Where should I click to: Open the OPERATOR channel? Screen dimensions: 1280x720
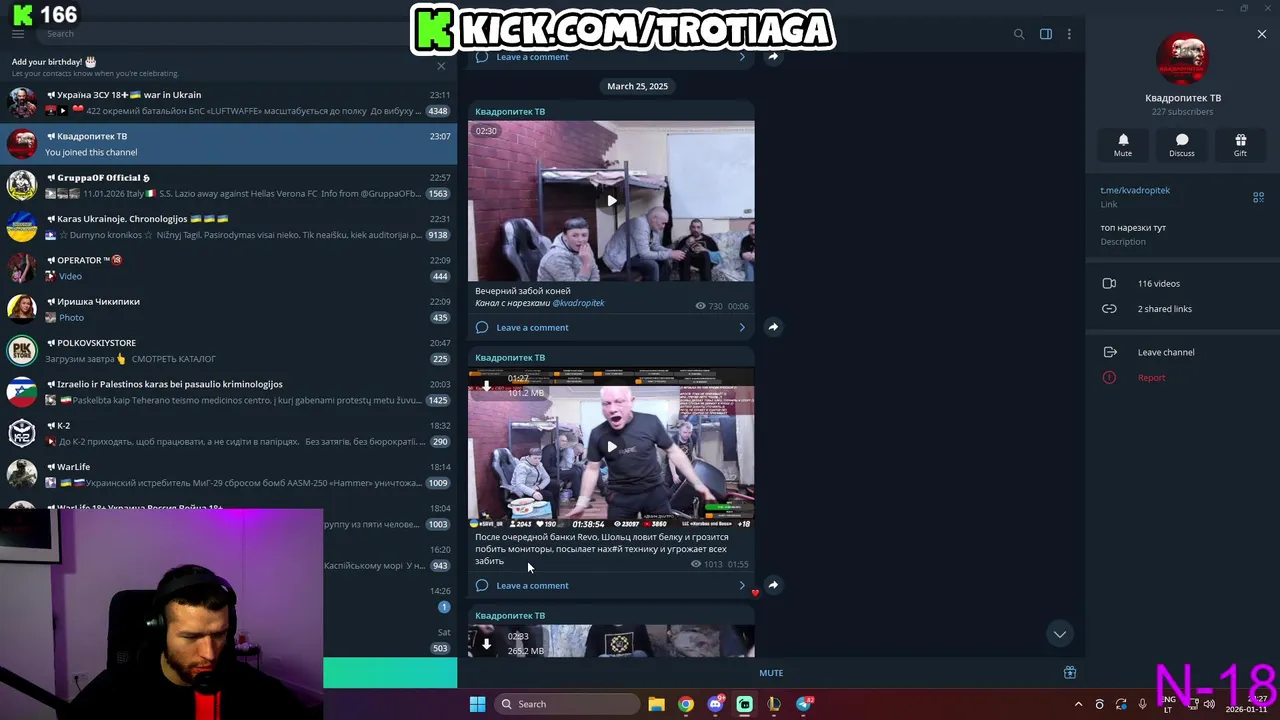pos(228,268)
